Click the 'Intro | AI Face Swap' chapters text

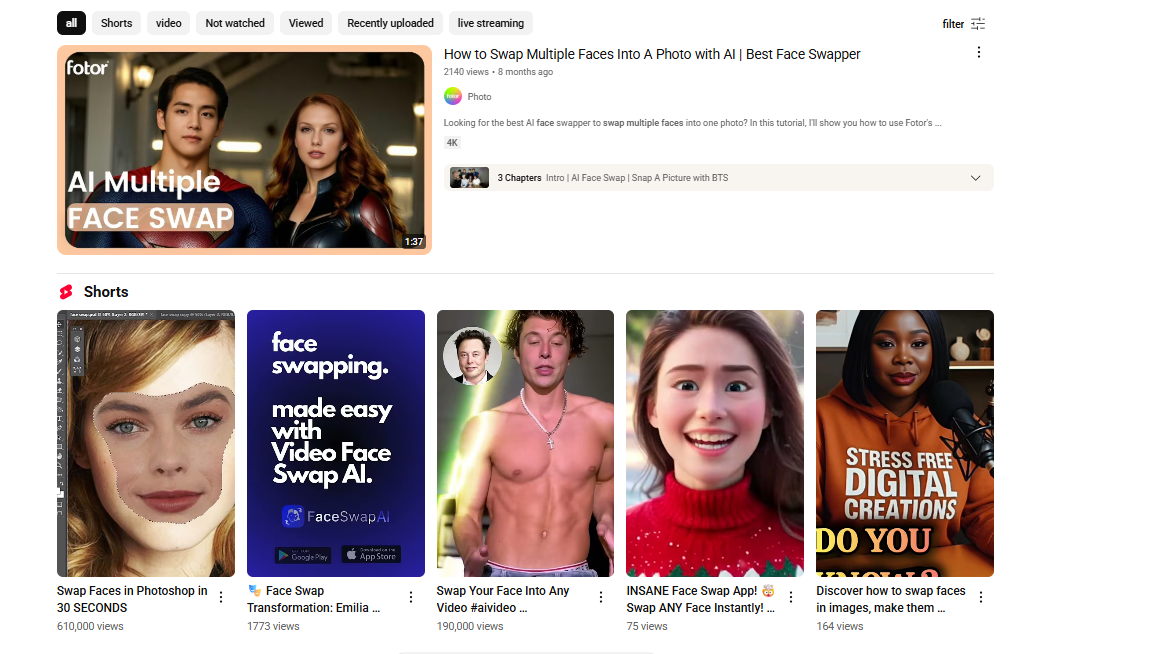(x=637, y=178)
